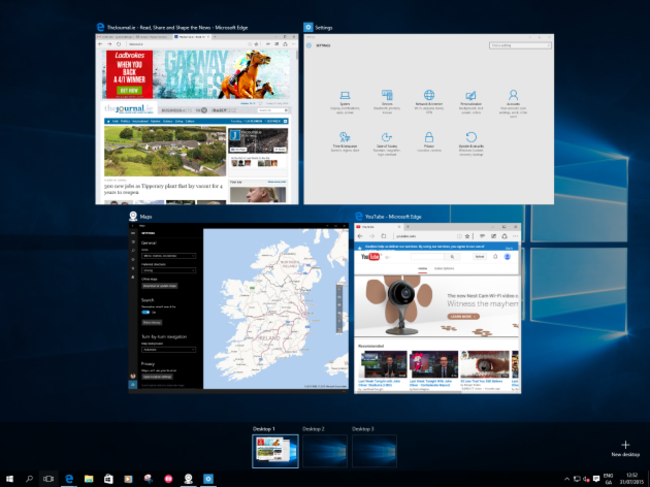The image size is (650, 487).
Task: Open File Explorer from the taskbar
Action: point(89,479)
